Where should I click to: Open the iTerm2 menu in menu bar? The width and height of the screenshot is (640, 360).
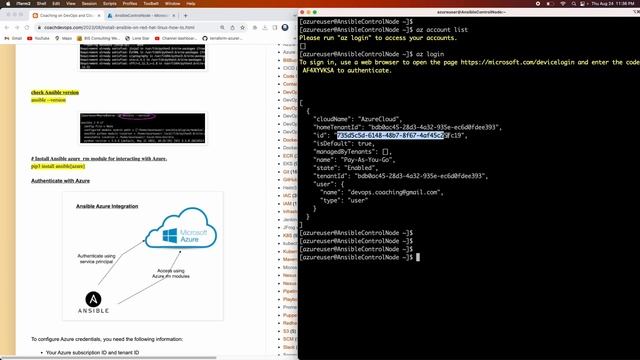pos(23,3)
